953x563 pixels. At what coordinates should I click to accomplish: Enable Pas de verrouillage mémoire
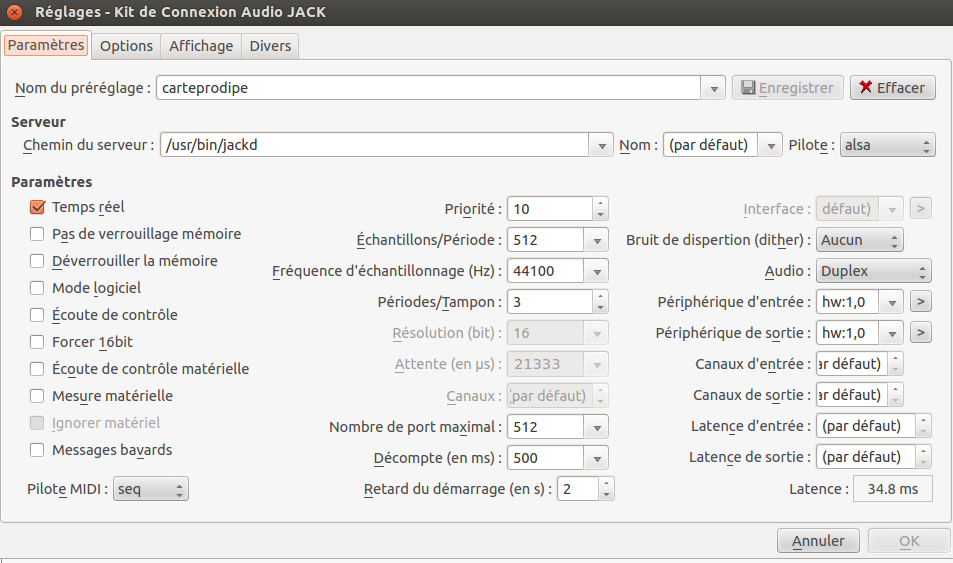37,234
